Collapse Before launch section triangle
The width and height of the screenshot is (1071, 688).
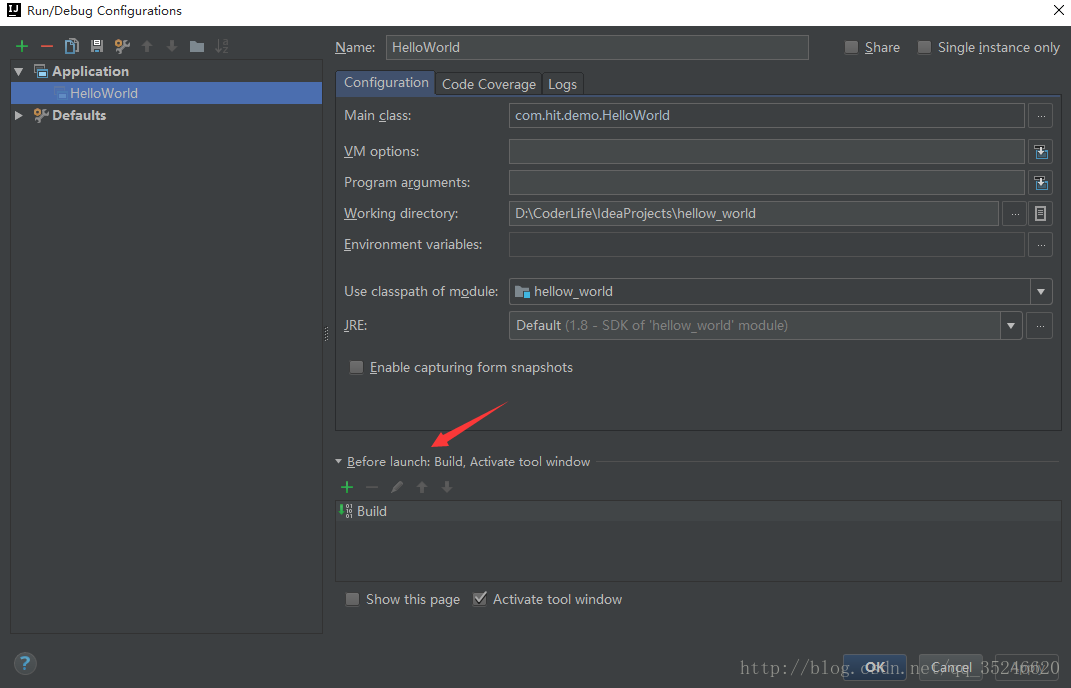[338, 462]
